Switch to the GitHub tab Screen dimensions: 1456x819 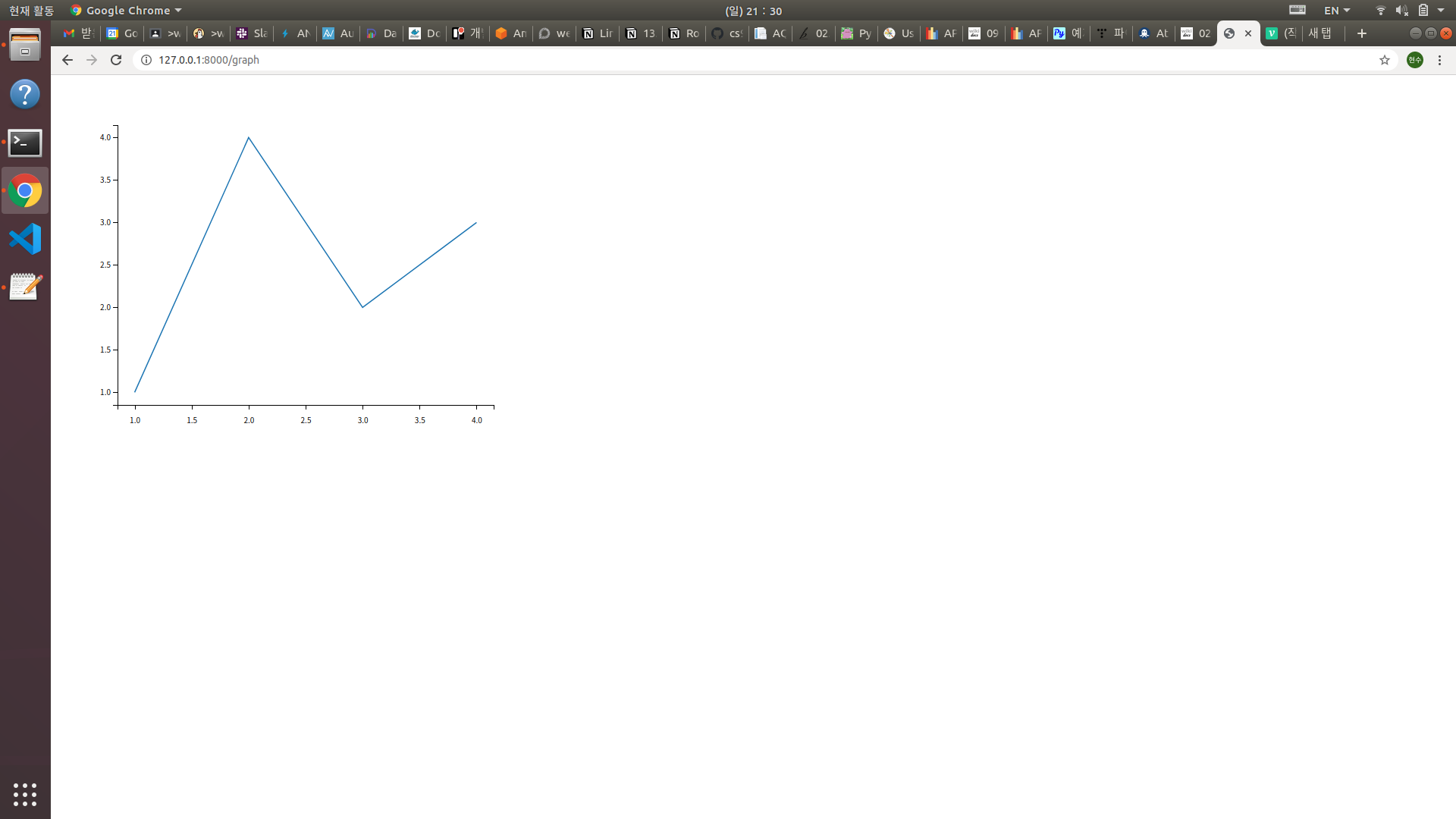[x=726, y=33]
